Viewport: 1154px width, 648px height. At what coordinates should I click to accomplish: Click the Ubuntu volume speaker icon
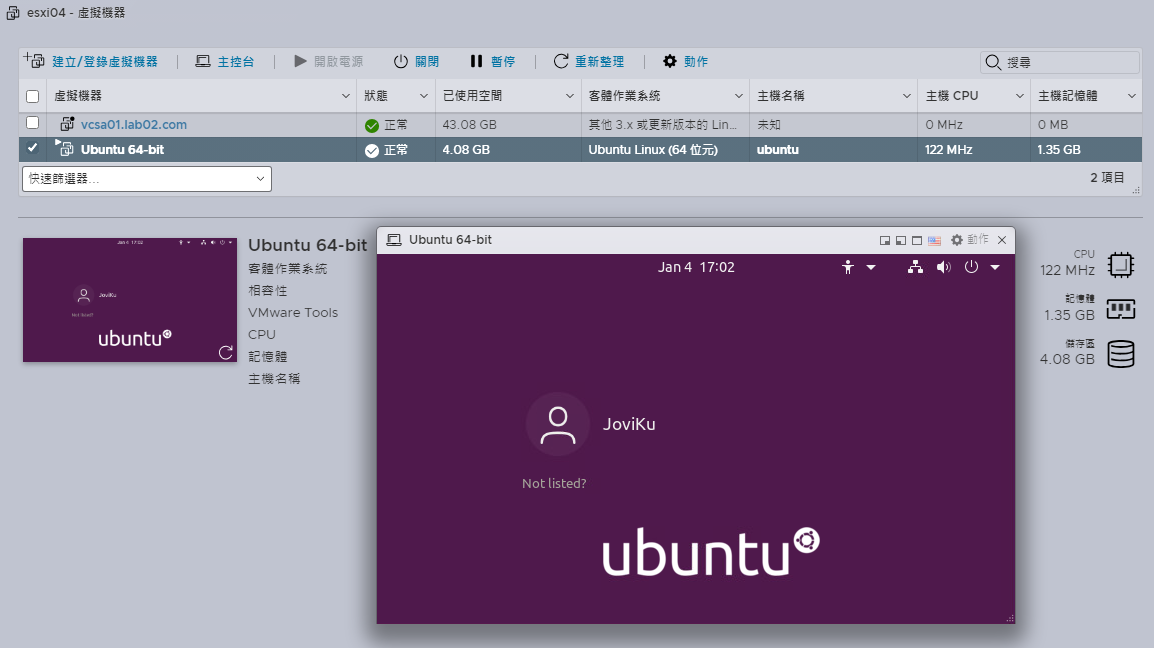944,267
